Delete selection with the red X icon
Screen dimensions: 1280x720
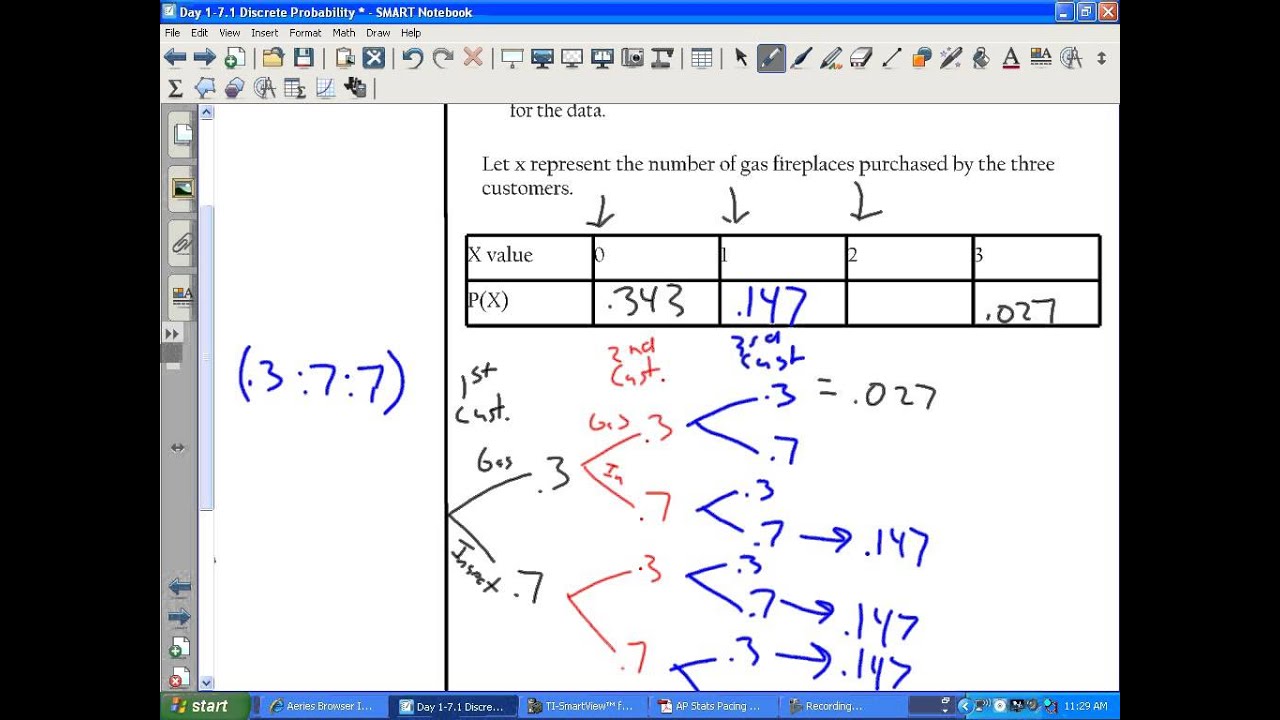[473, 58]
